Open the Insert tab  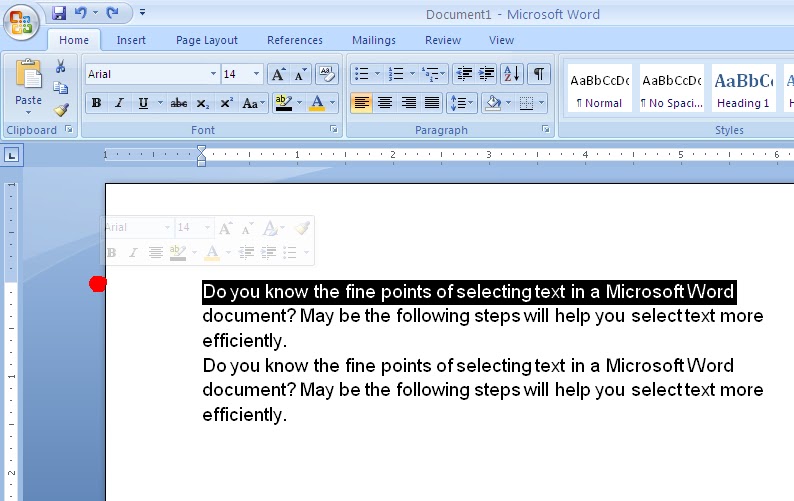pyautogui.click(x=131, y=40)
